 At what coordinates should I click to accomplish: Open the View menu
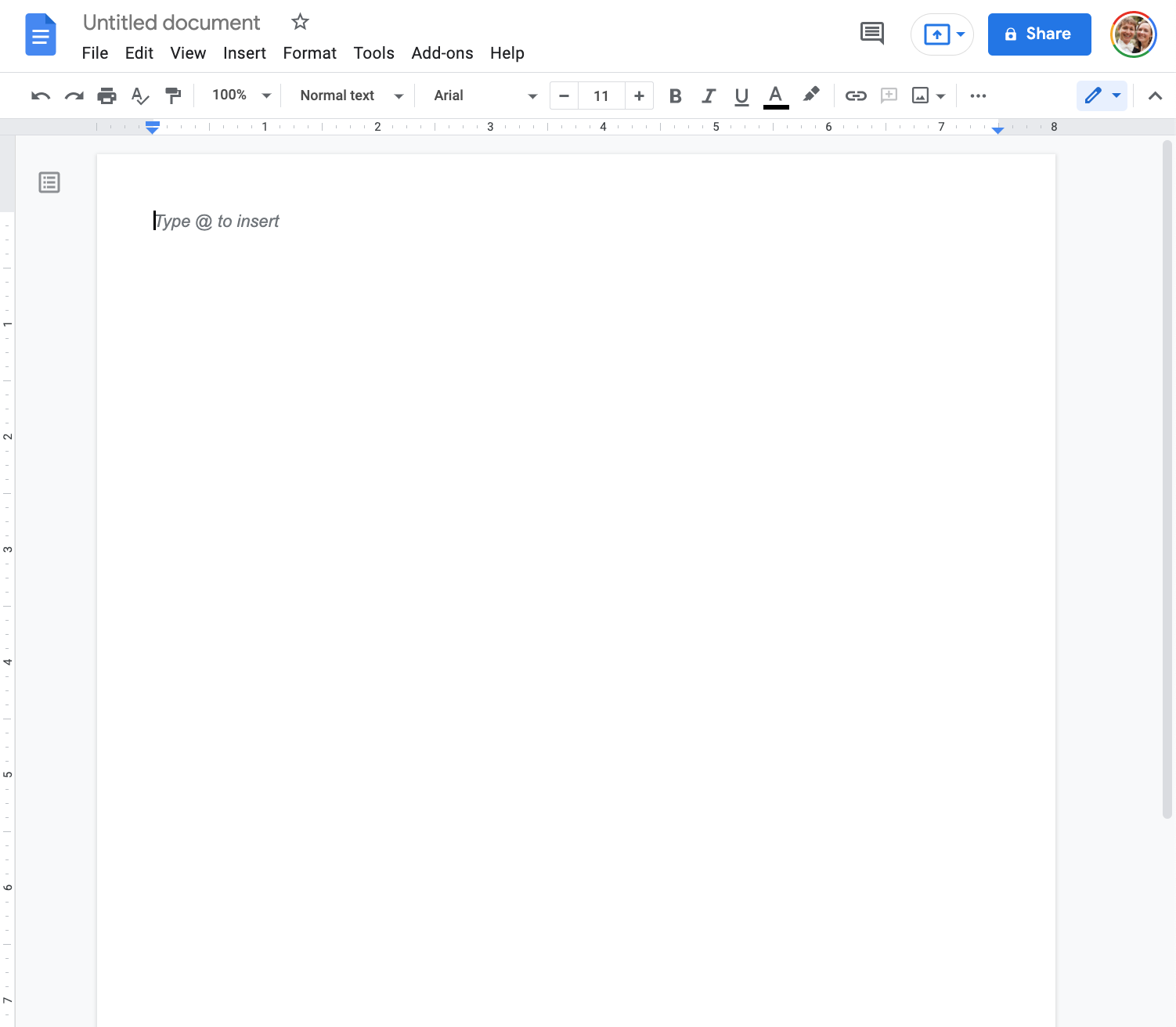(x=188, y=53)
